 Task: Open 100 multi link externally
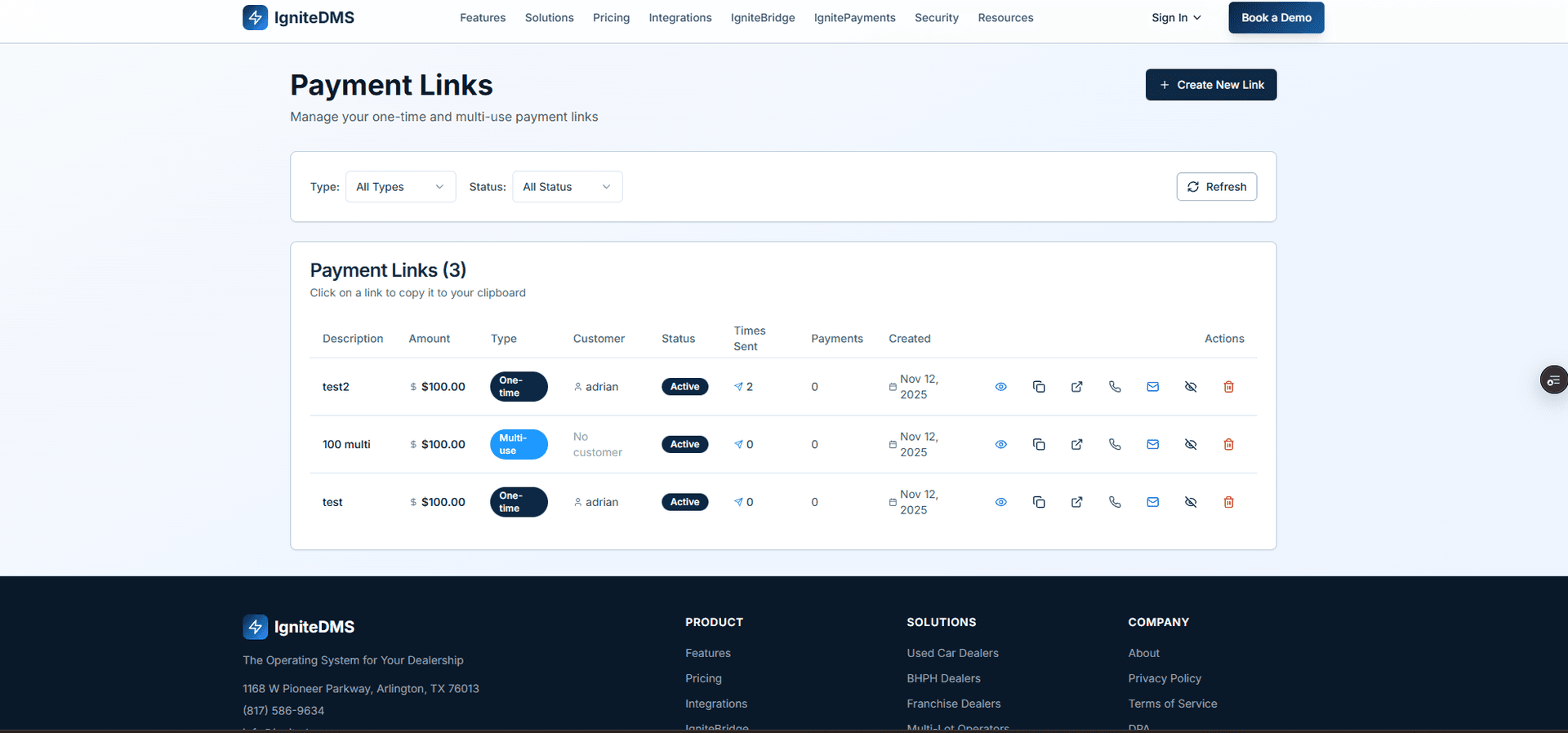click(x=1076, y=445)
